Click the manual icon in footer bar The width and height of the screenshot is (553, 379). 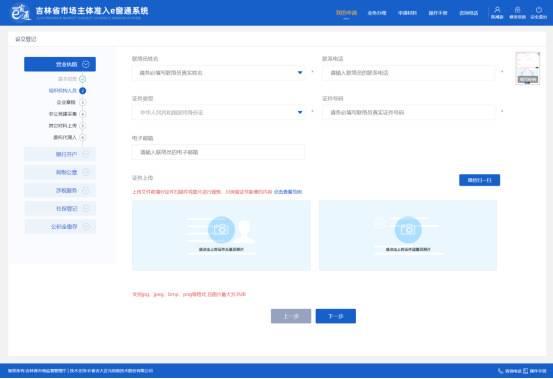tap(525, 371)
